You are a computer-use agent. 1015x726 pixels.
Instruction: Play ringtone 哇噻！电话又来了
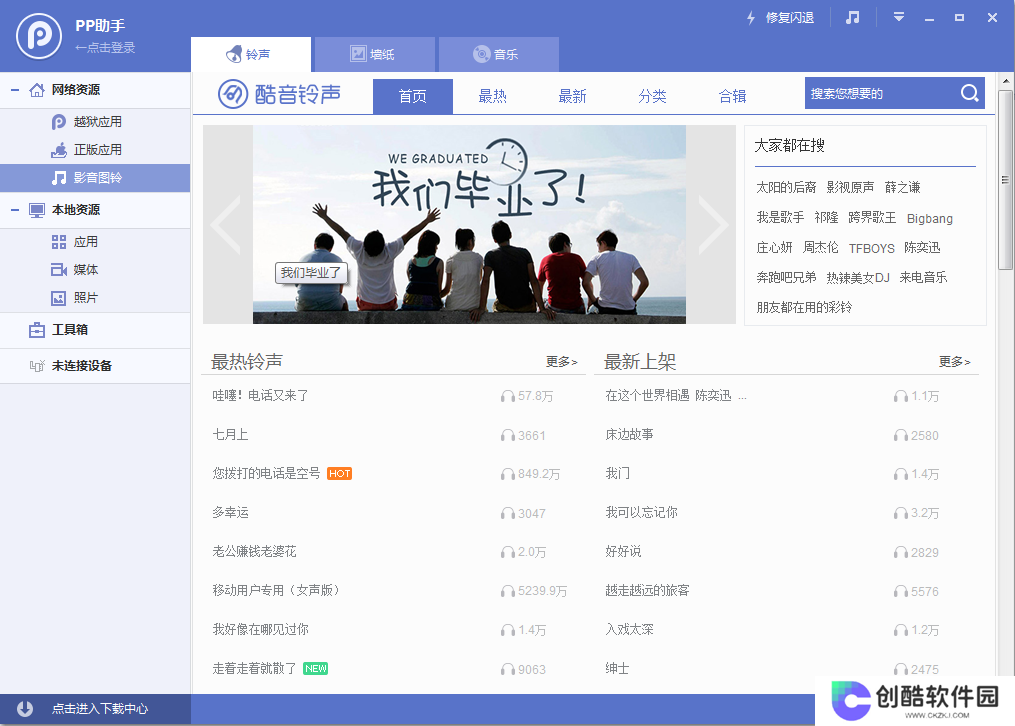coord(260,395)
